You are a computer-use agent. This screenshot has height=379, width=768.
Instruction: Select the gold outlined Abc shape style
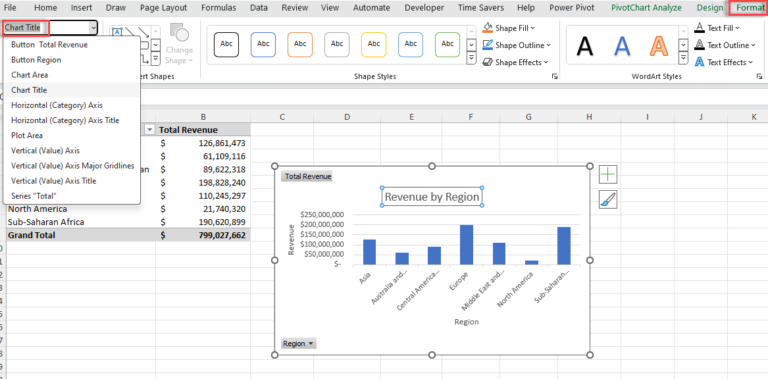pos(374,44)
